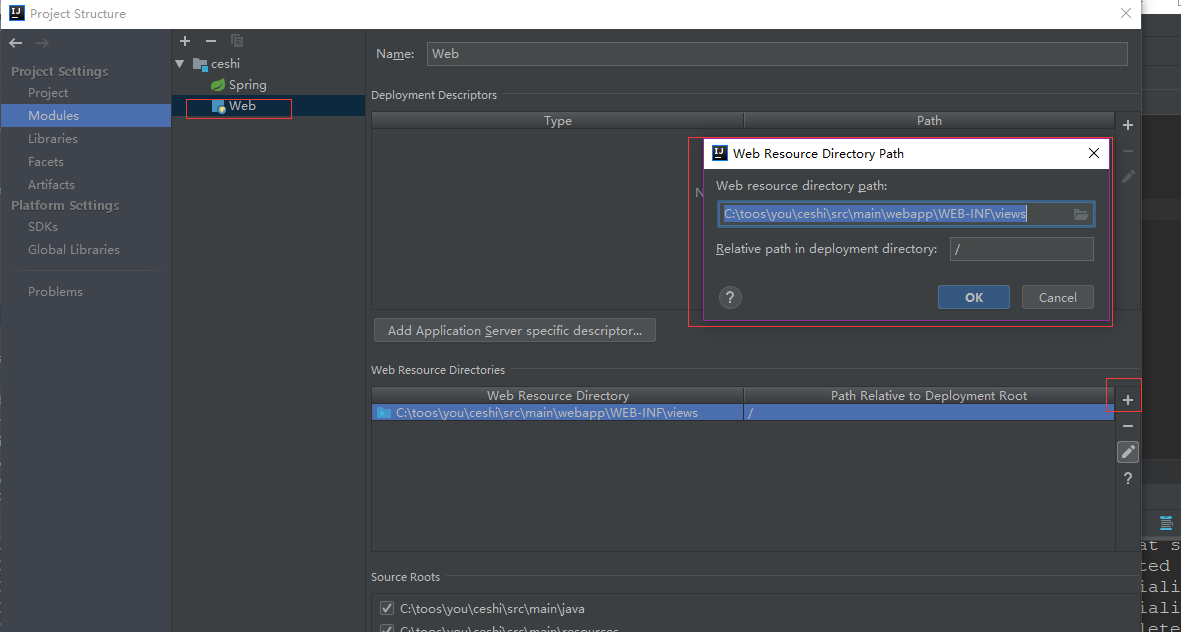Add a deployment descriptor
Screen dimensions: 1181x632
pos(1128,125)
